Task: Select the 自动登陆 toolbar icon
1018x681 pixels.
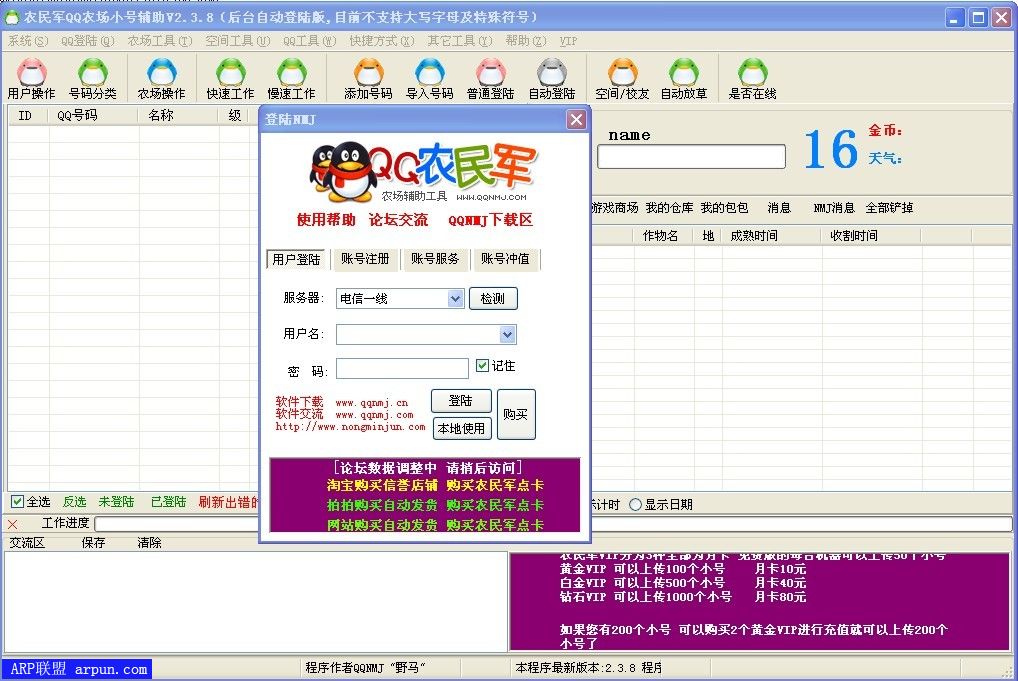Action: (552, 79)
